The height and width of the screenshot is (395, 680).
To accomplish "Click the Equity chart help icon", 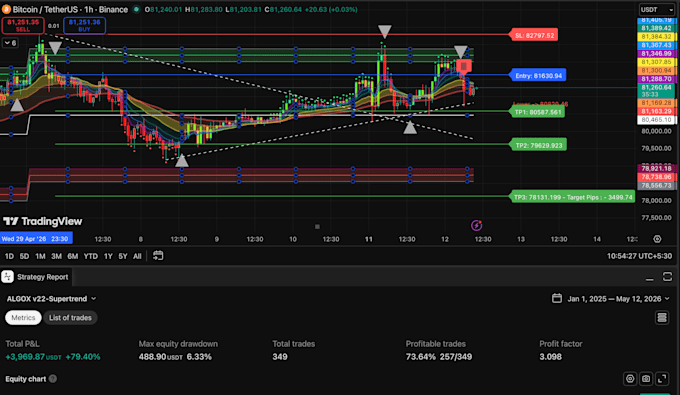I will tap(53, 379).
